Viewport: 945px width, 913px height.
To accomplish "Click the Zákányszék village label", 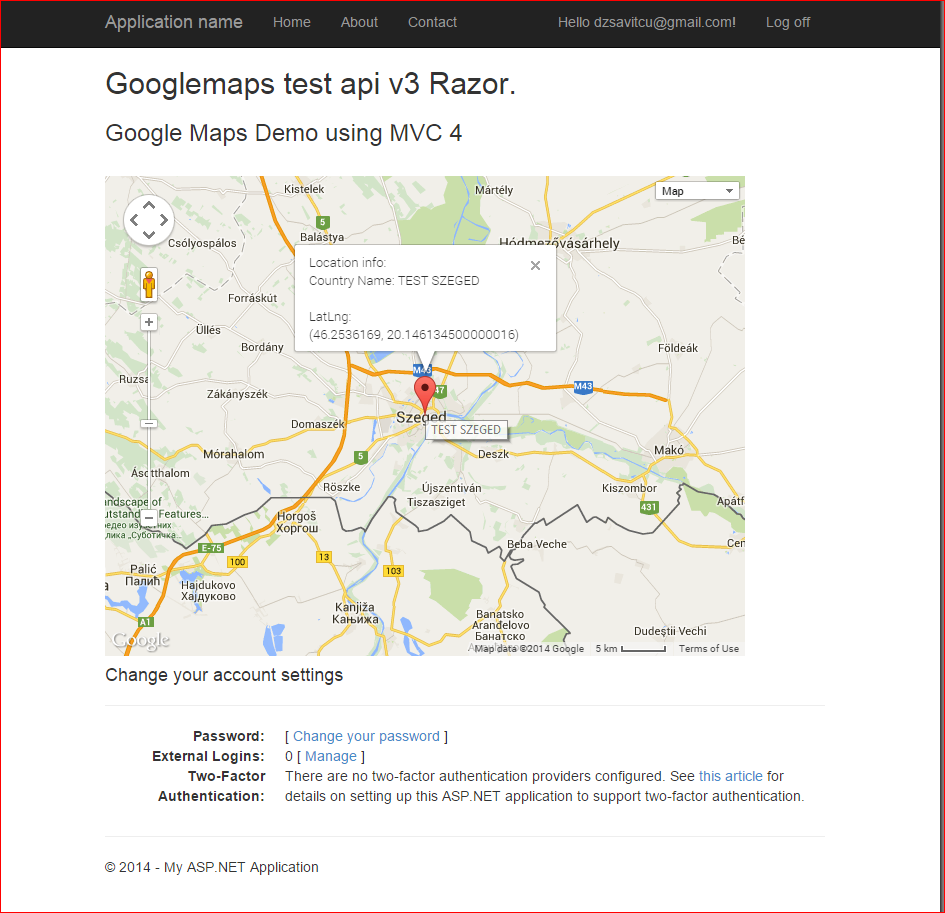I will (237, 394).
